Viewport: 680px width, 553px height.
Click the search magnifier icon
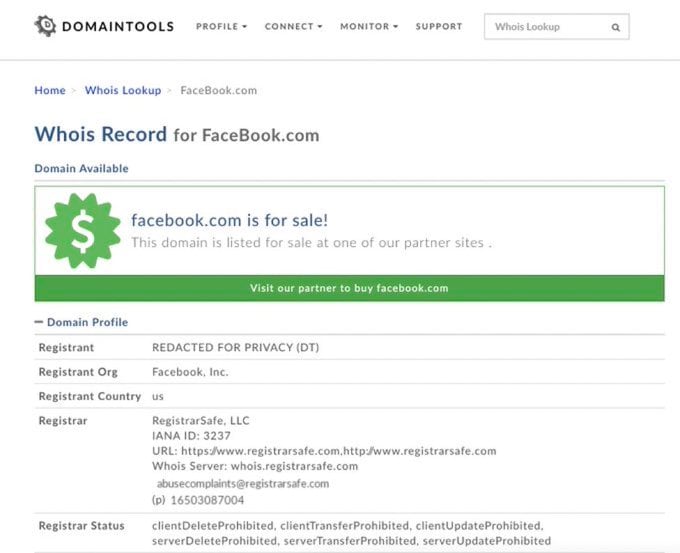pos(615,27)
